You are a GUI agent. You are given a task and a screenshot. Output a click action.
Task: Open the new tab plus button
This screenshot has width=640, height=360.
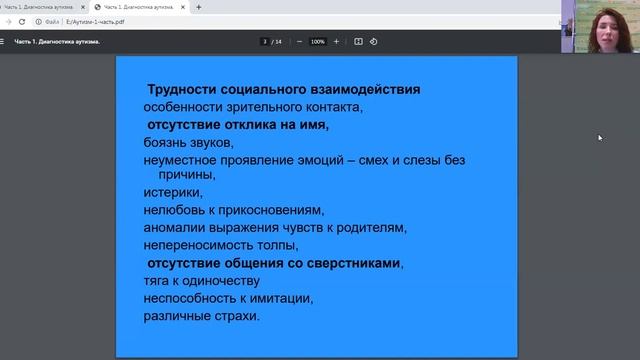199,7
